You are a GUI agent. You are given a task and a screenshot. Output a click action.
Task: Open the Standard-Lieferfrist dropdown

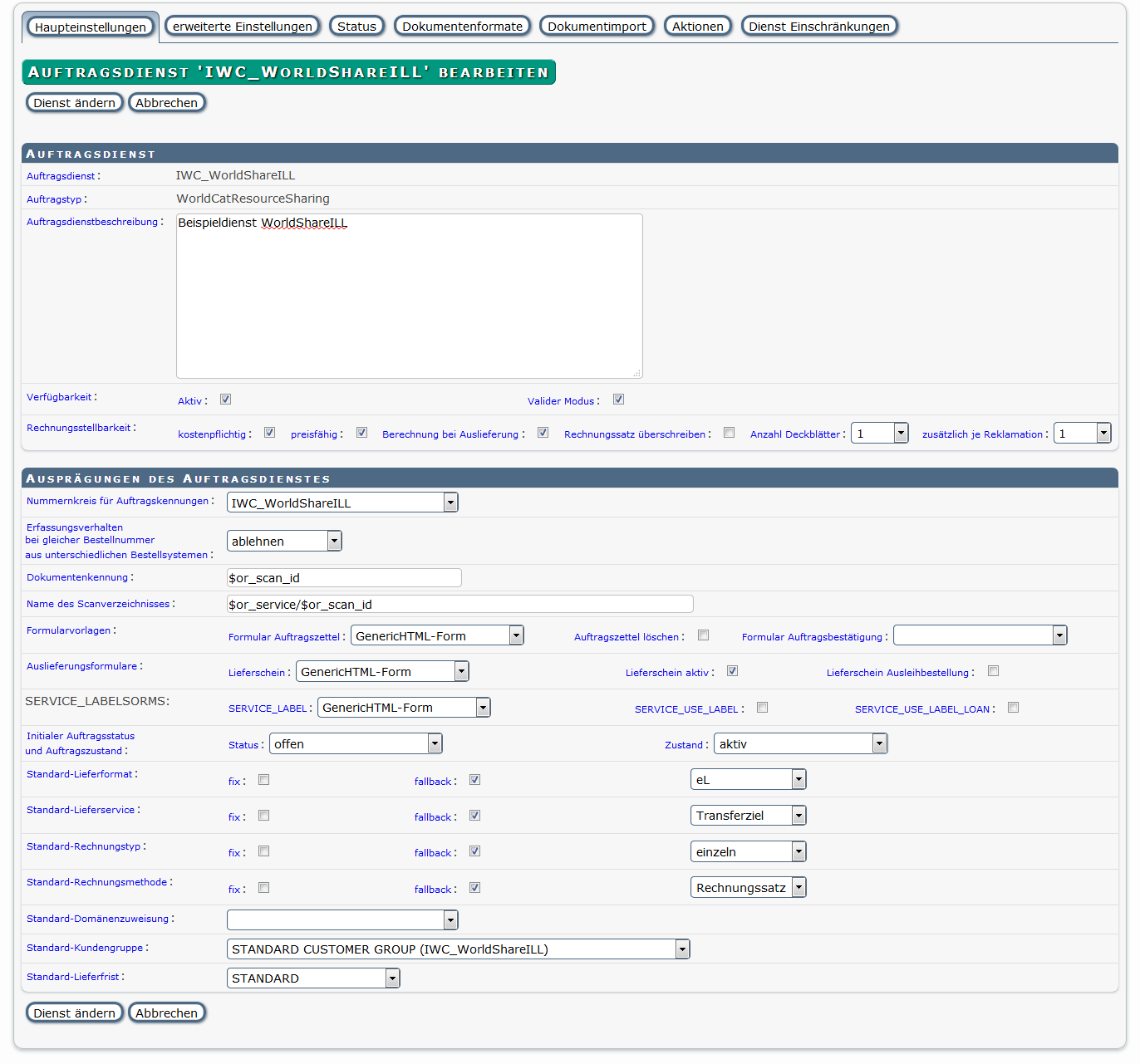(x=313, y=978)
